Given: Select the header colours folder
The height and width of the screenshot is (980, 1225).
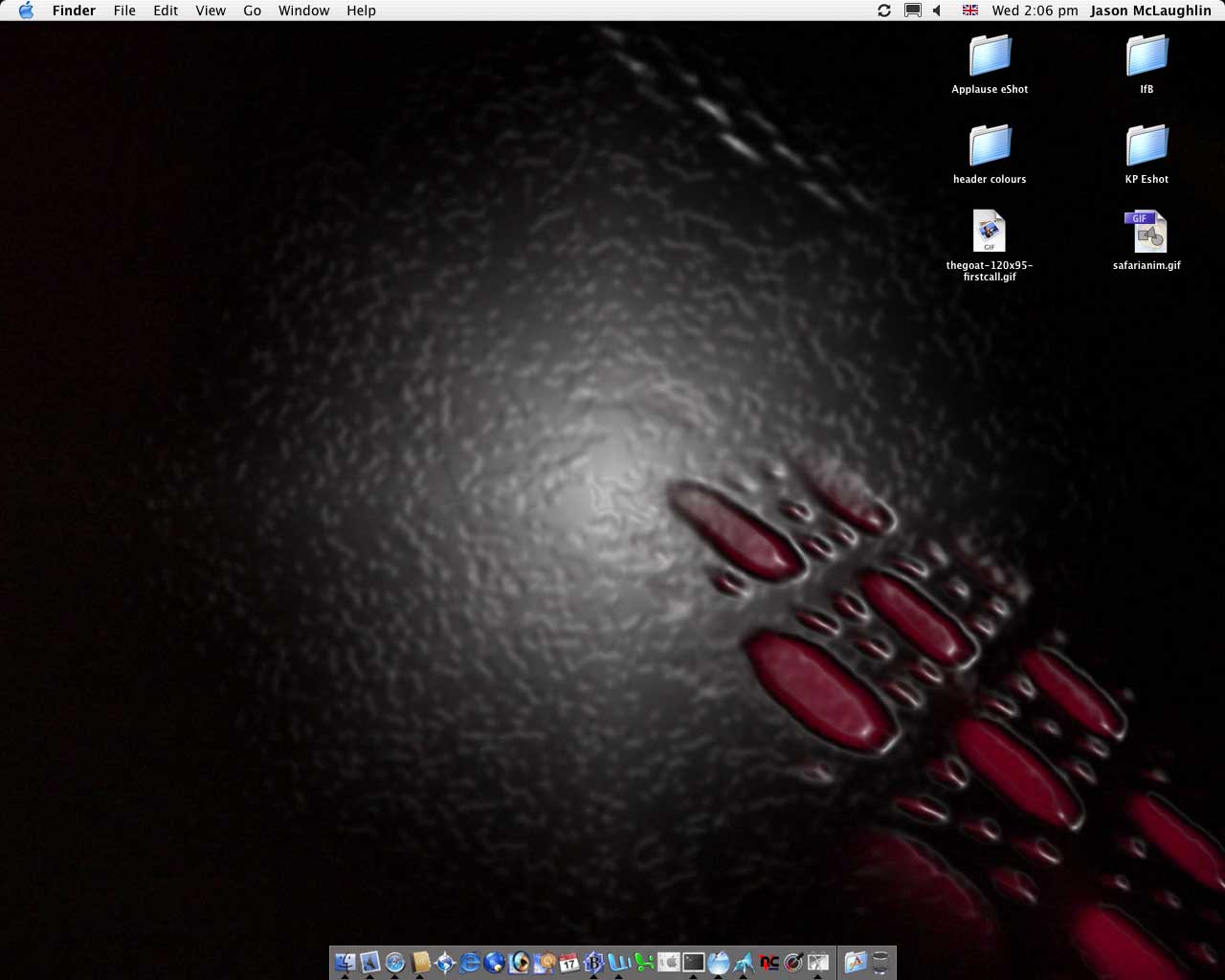Looking at the screenshot, I should [990, 154].
